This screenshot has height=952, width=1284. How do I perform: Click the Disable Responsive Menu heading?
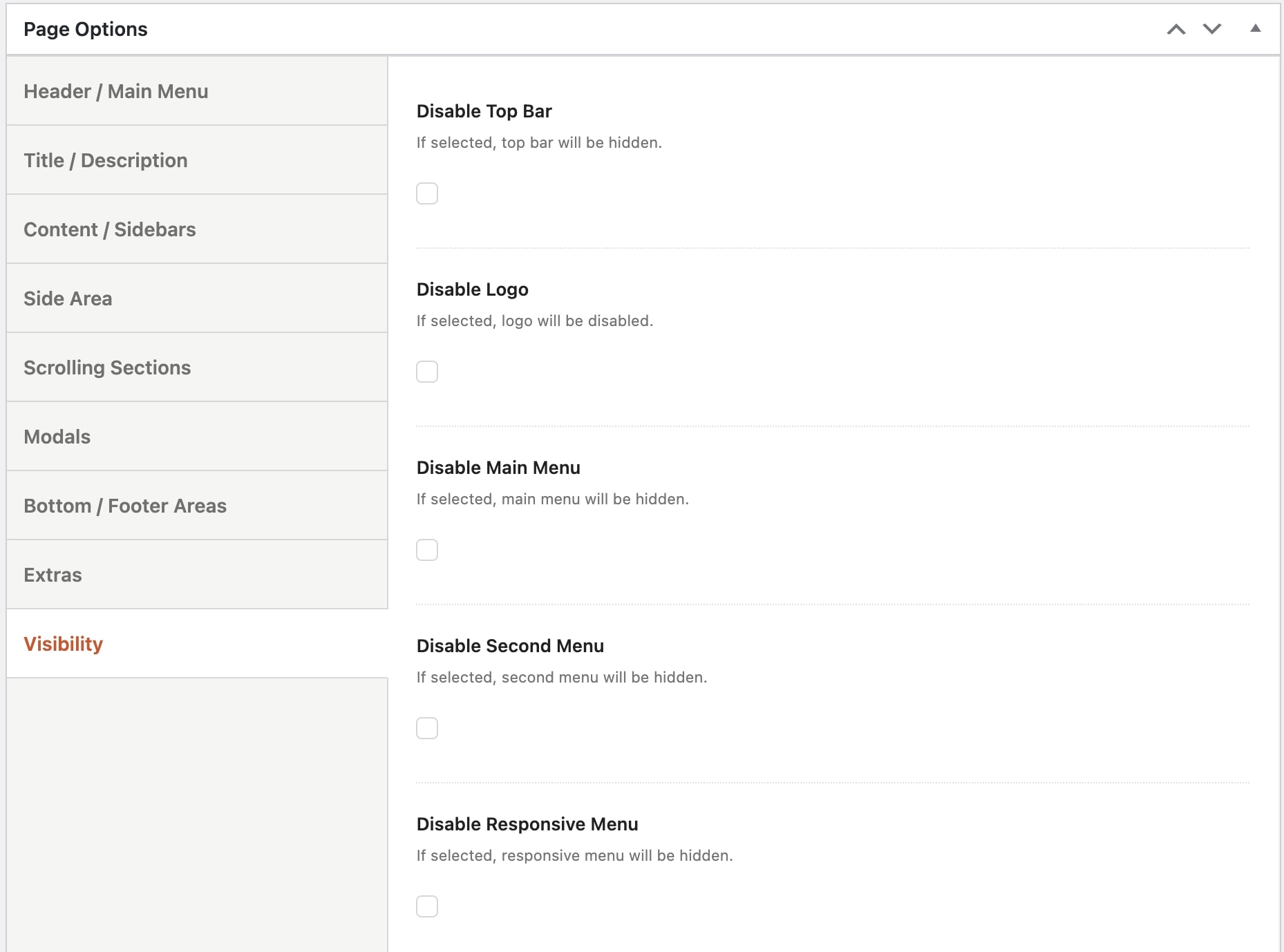(527, 824)
